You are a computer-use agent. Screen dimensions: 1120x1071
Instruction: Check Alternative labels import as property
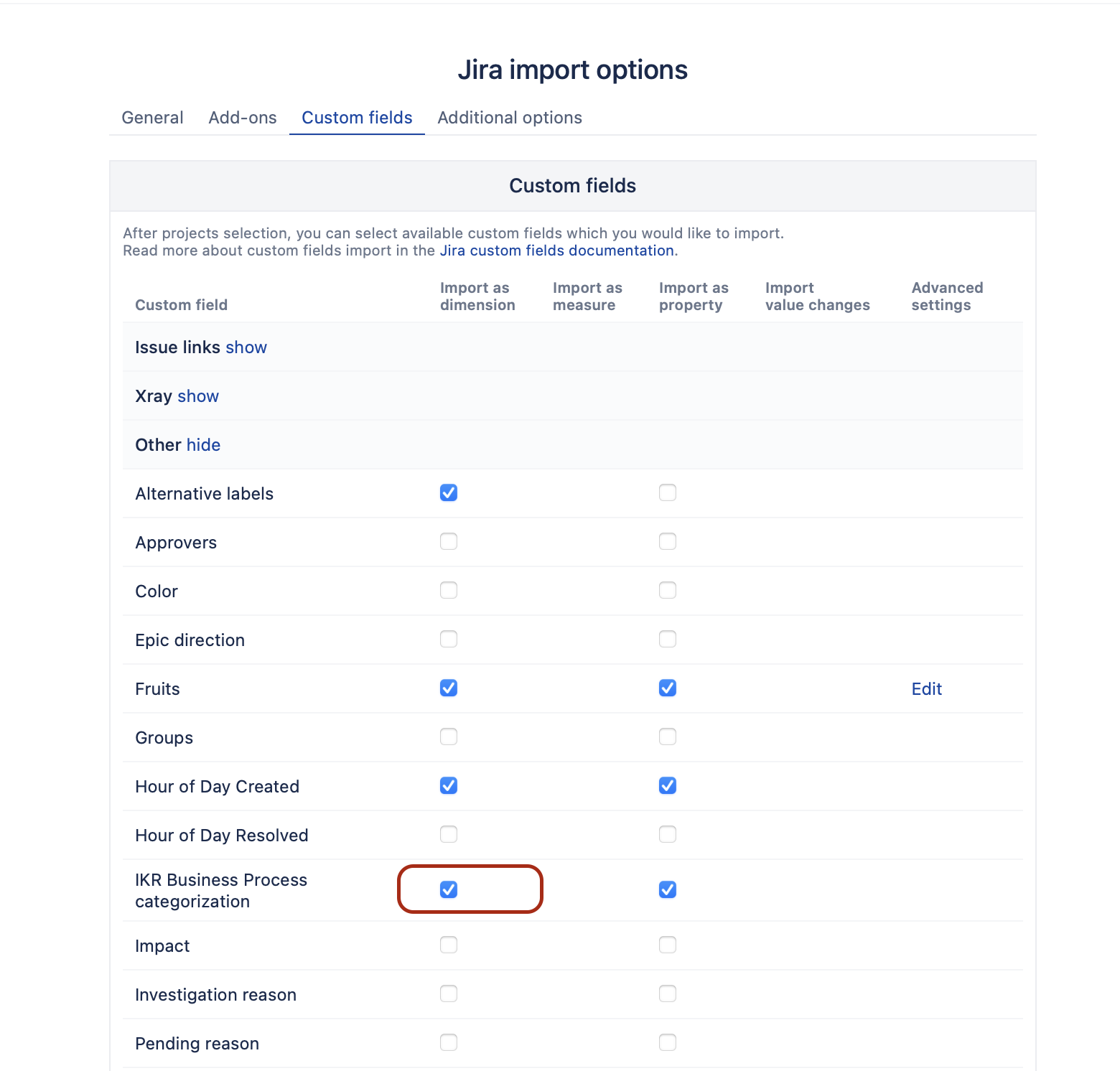pos(668,492)
